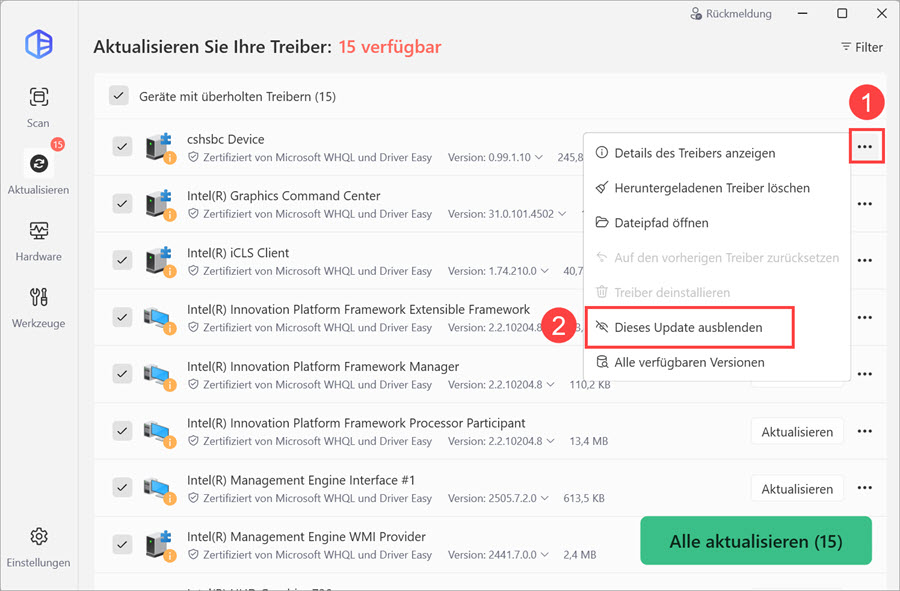Select Details des Treibers anzeigen
The height and width of the screenshot is (591, 900).
[716, 153]
